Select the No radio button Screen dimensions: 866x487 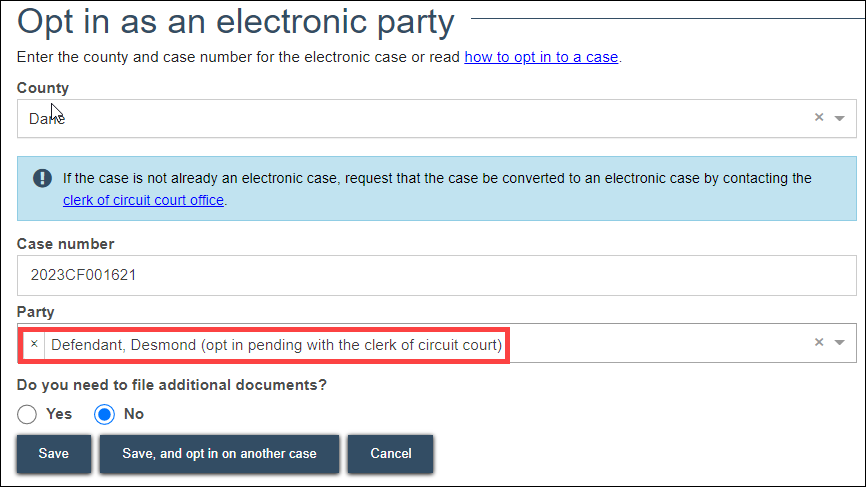click(x=104, y=414)
